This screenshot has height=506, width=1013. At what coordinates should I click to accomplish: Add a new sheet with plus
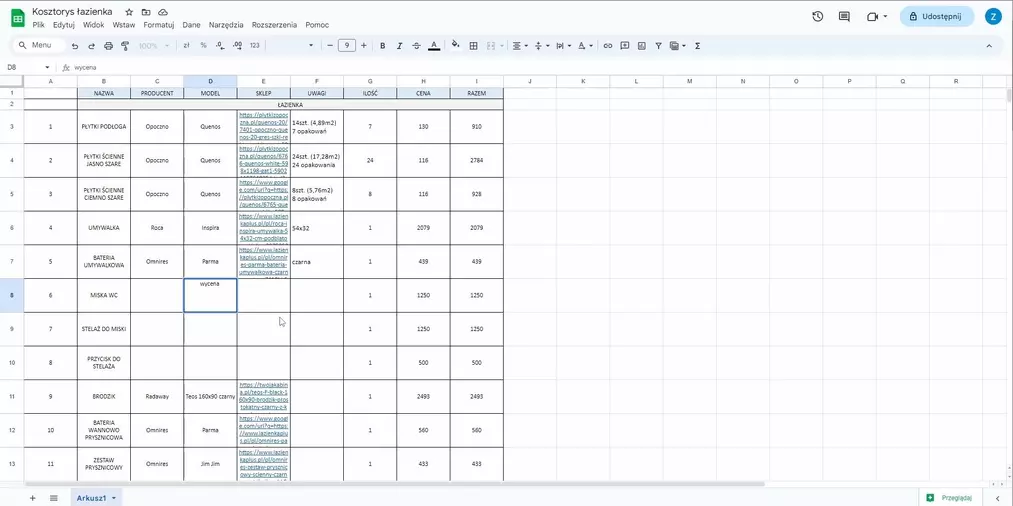[x=32, y=498]
